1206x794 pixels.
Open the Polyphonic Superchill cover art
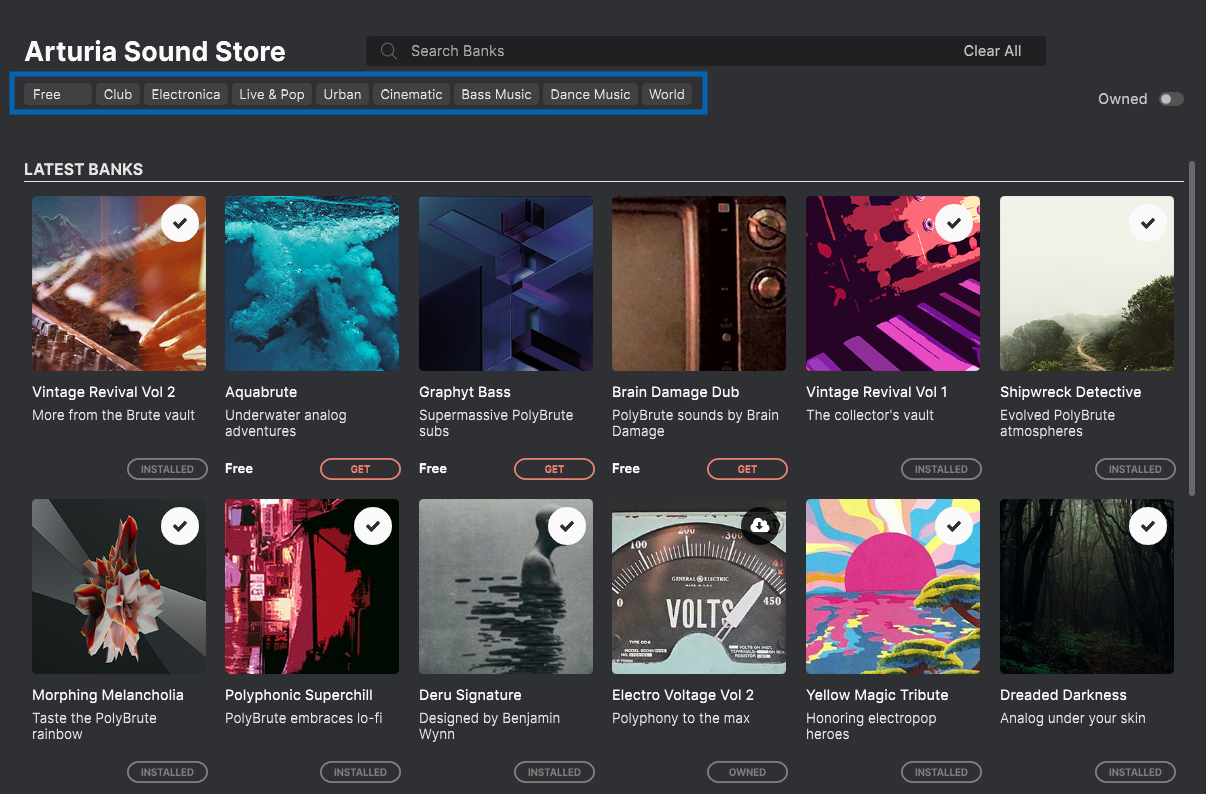click(312, 586)
